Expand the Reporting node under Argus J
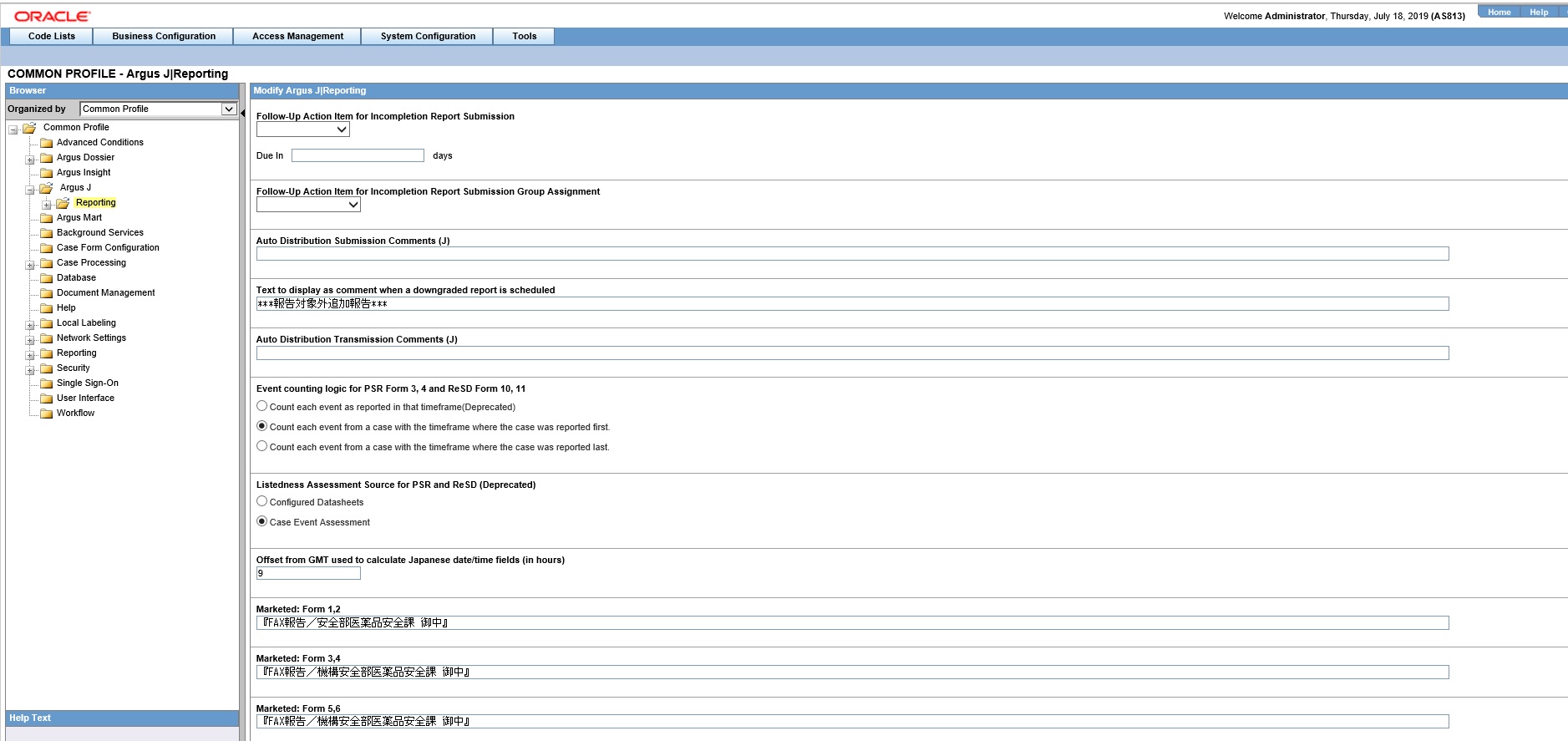This screenshot has width=1568, height=741. (x=47, y=205)
